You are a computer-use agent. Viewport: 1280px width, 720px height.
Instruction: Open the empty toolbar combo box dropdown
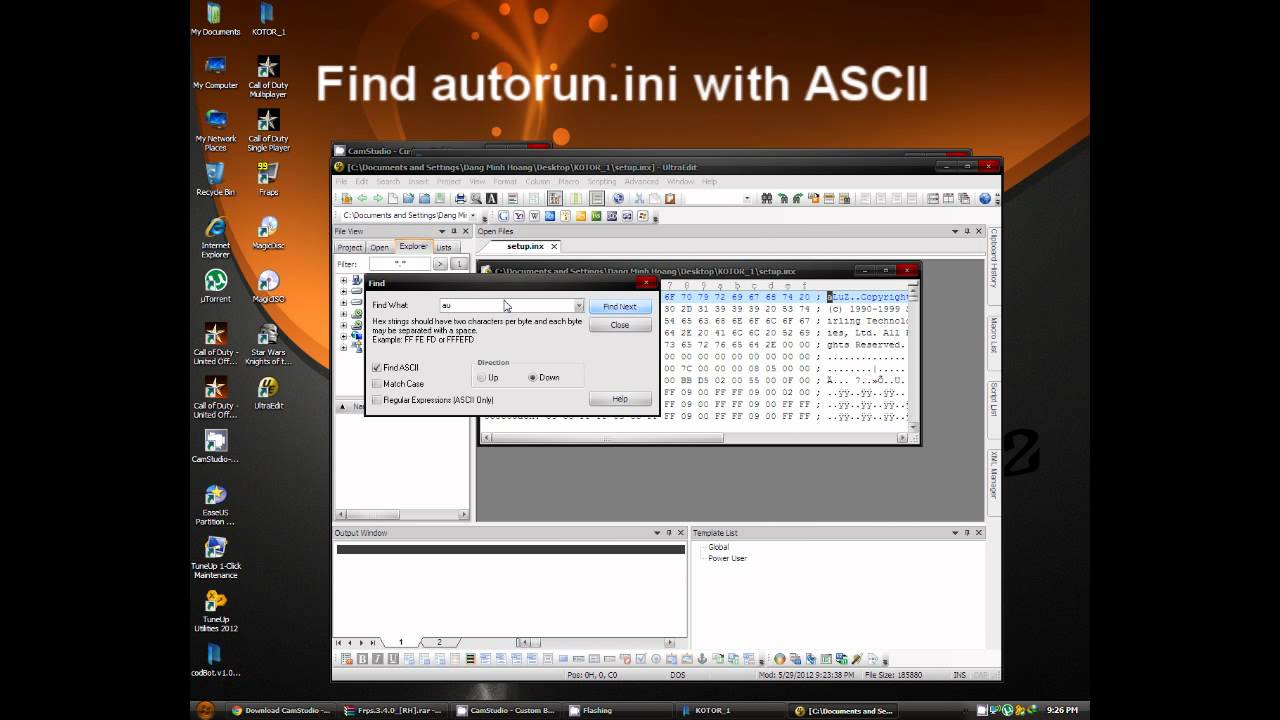(747, 198)
